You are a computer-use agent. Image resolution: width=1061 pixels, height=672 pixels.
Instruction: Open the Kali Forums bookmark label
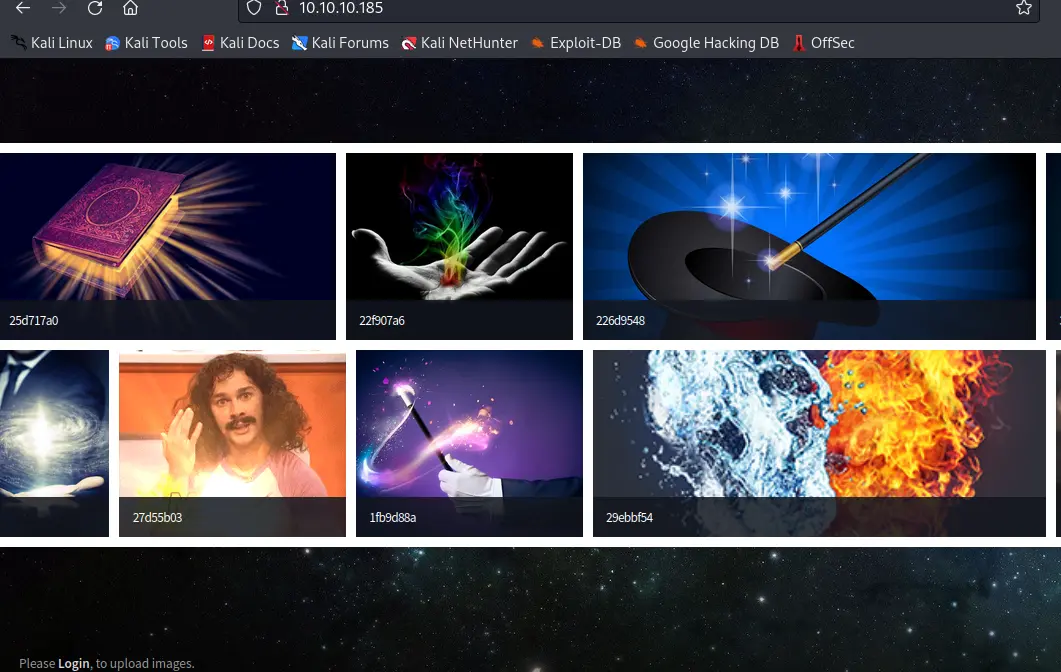[x=350, y=43]
